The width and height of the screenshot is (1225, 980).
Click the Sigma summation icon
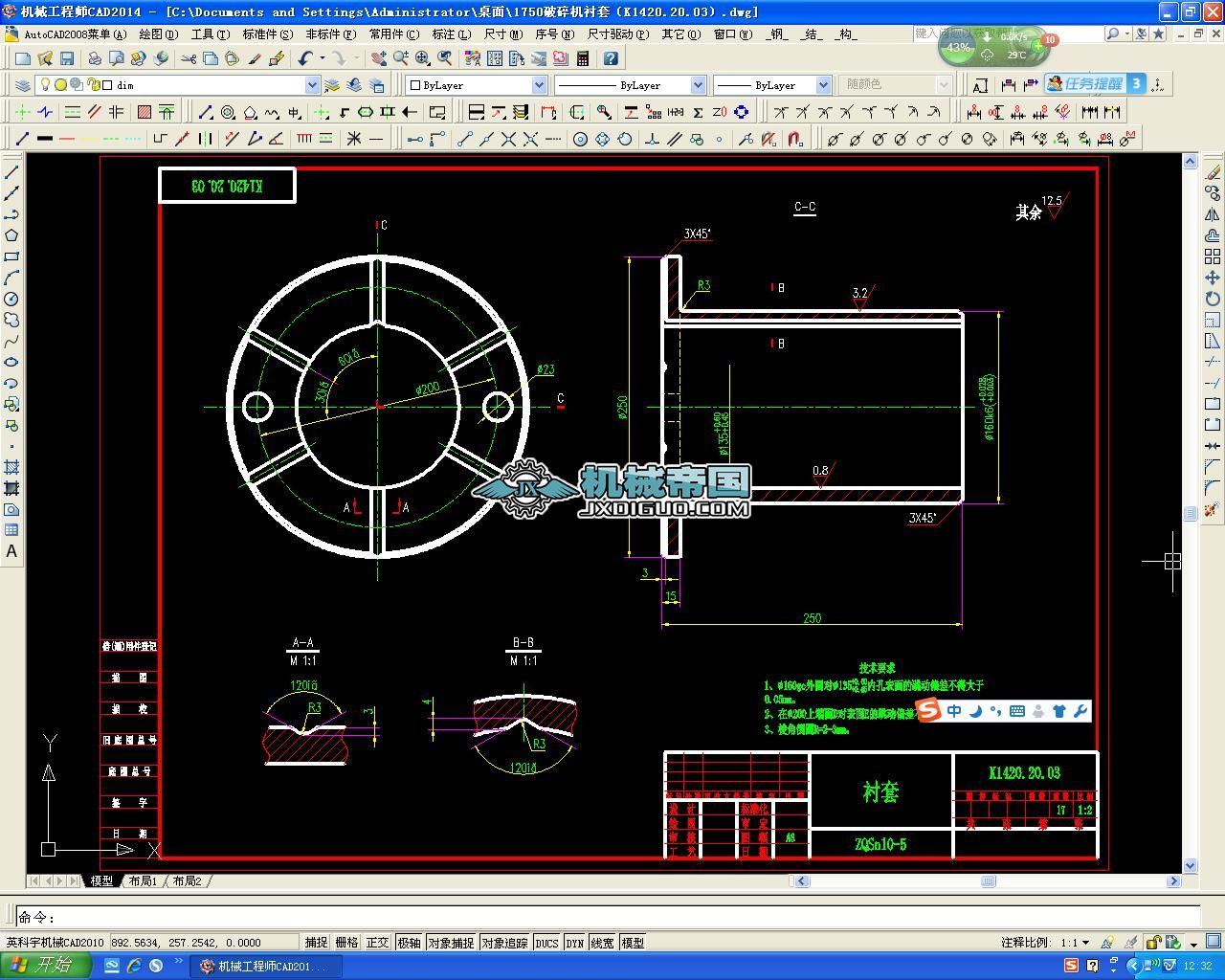[x=698, y=112]
